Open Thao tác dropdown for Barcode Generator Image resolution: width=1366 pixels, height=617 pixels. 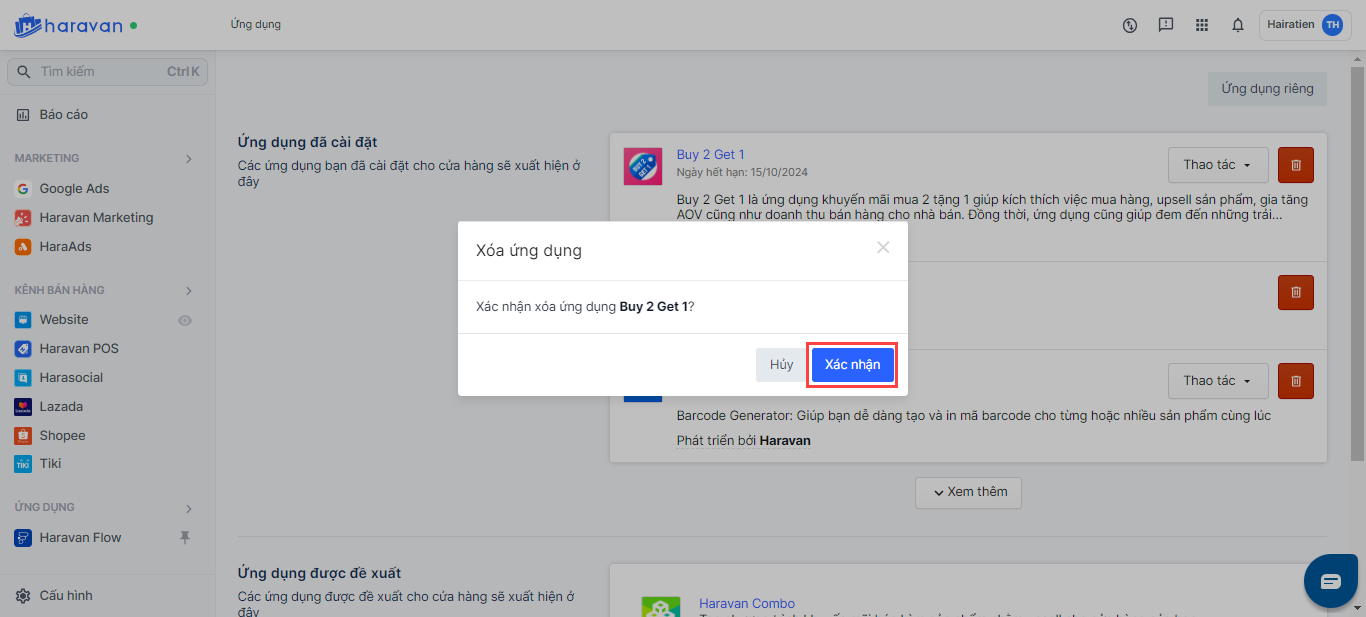coord(1218,381)
